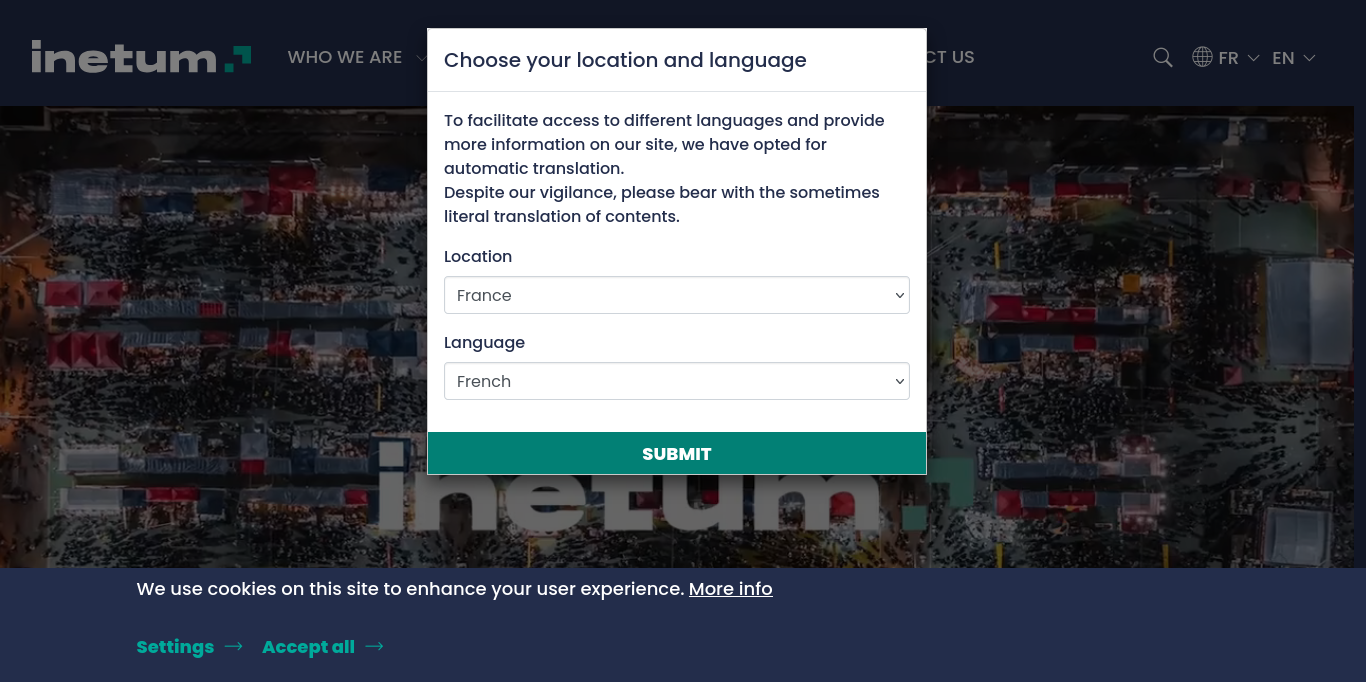Open the FR location chevron in header
The image size is (1366, 682).
point(1253,58)
